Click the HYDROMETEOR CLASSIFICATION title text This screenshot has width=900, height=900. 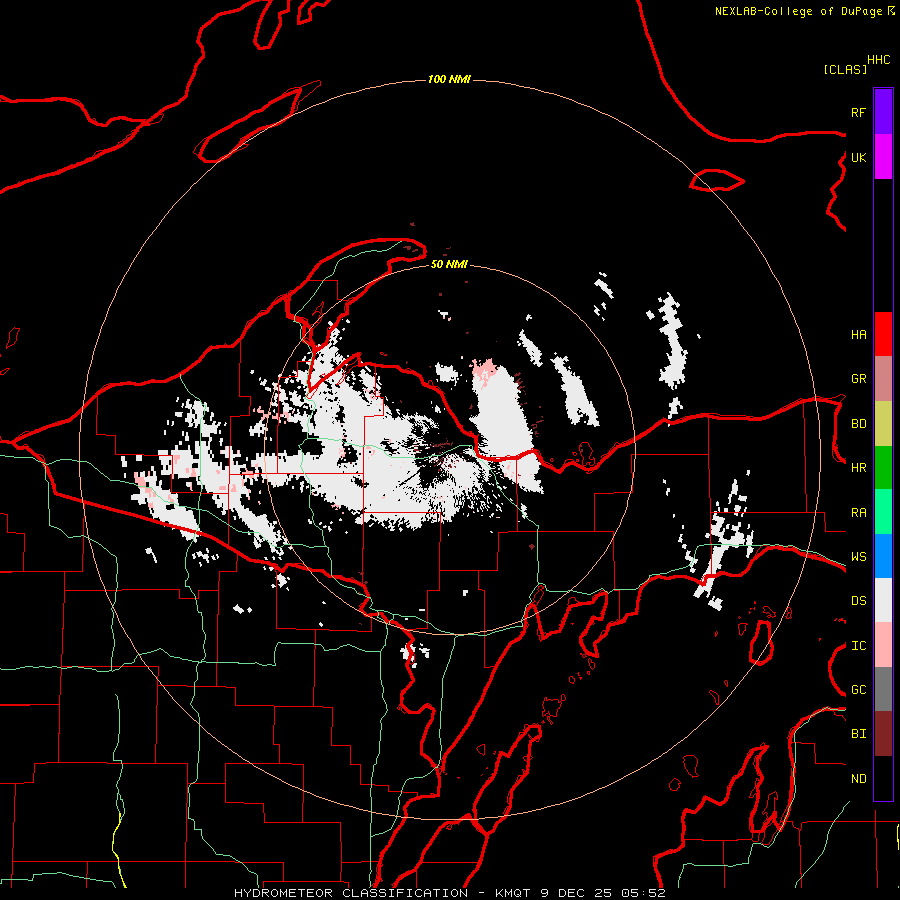351,893
